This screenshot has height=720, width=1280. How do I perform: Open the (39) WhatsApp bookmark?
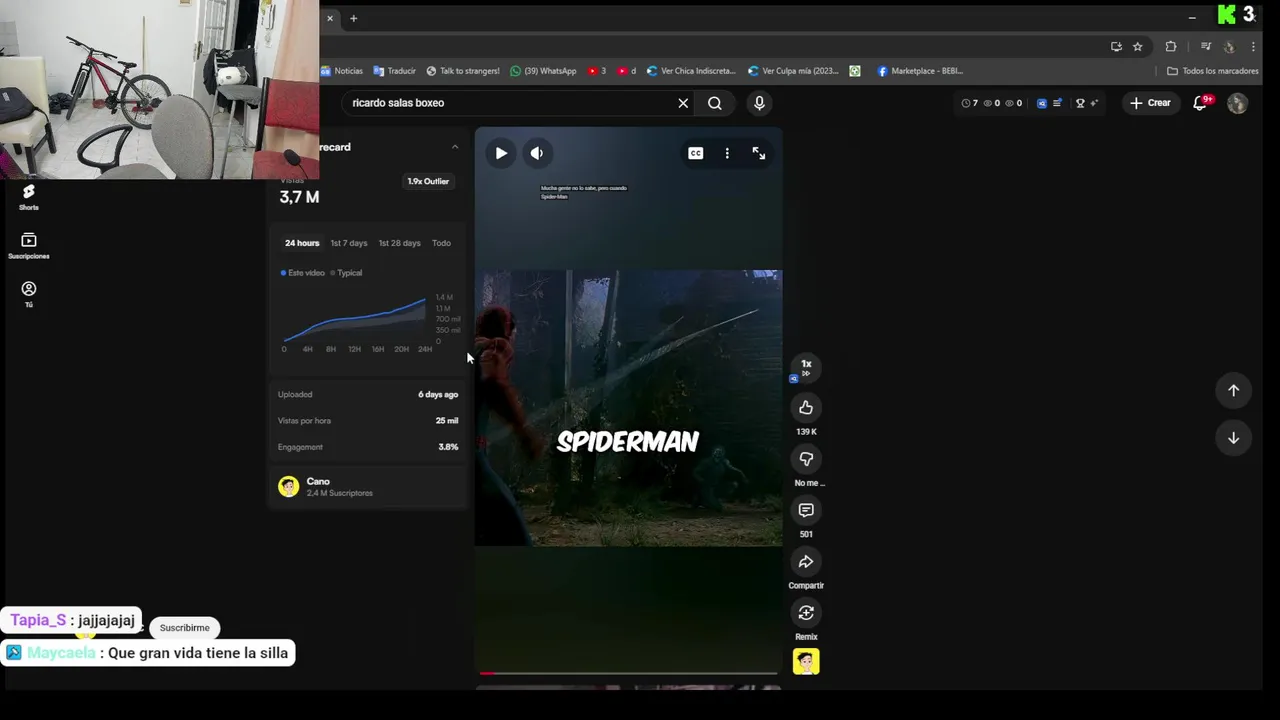(x=543, y=71)
